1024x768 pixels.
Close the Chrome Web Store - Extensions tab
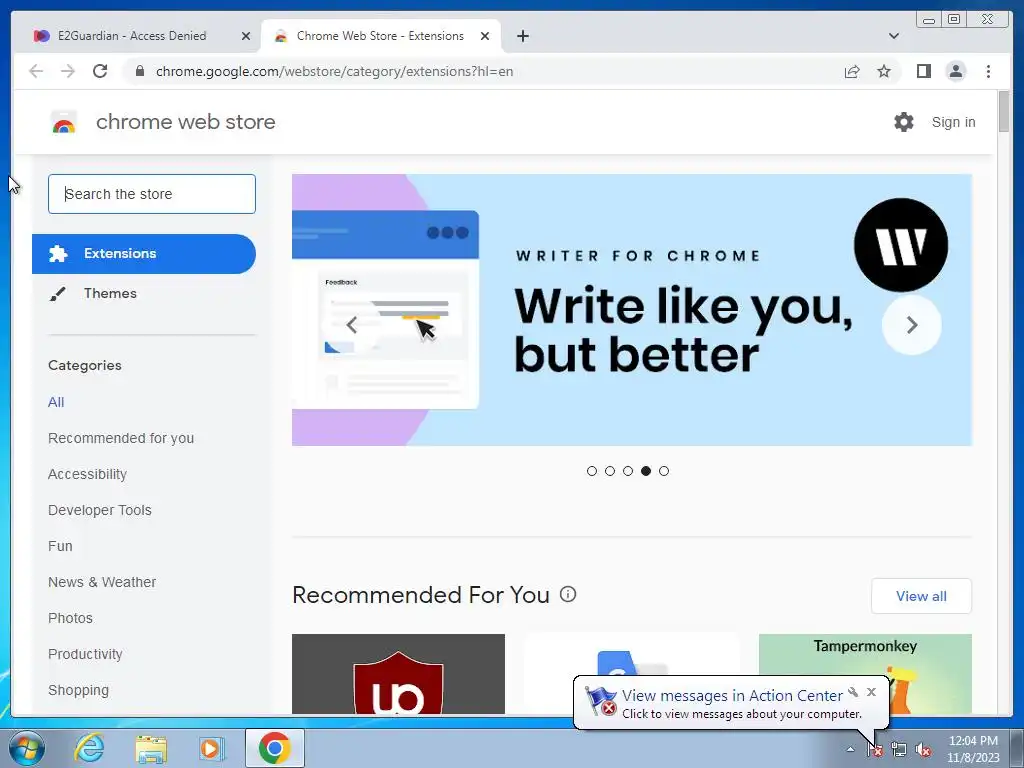485,36
